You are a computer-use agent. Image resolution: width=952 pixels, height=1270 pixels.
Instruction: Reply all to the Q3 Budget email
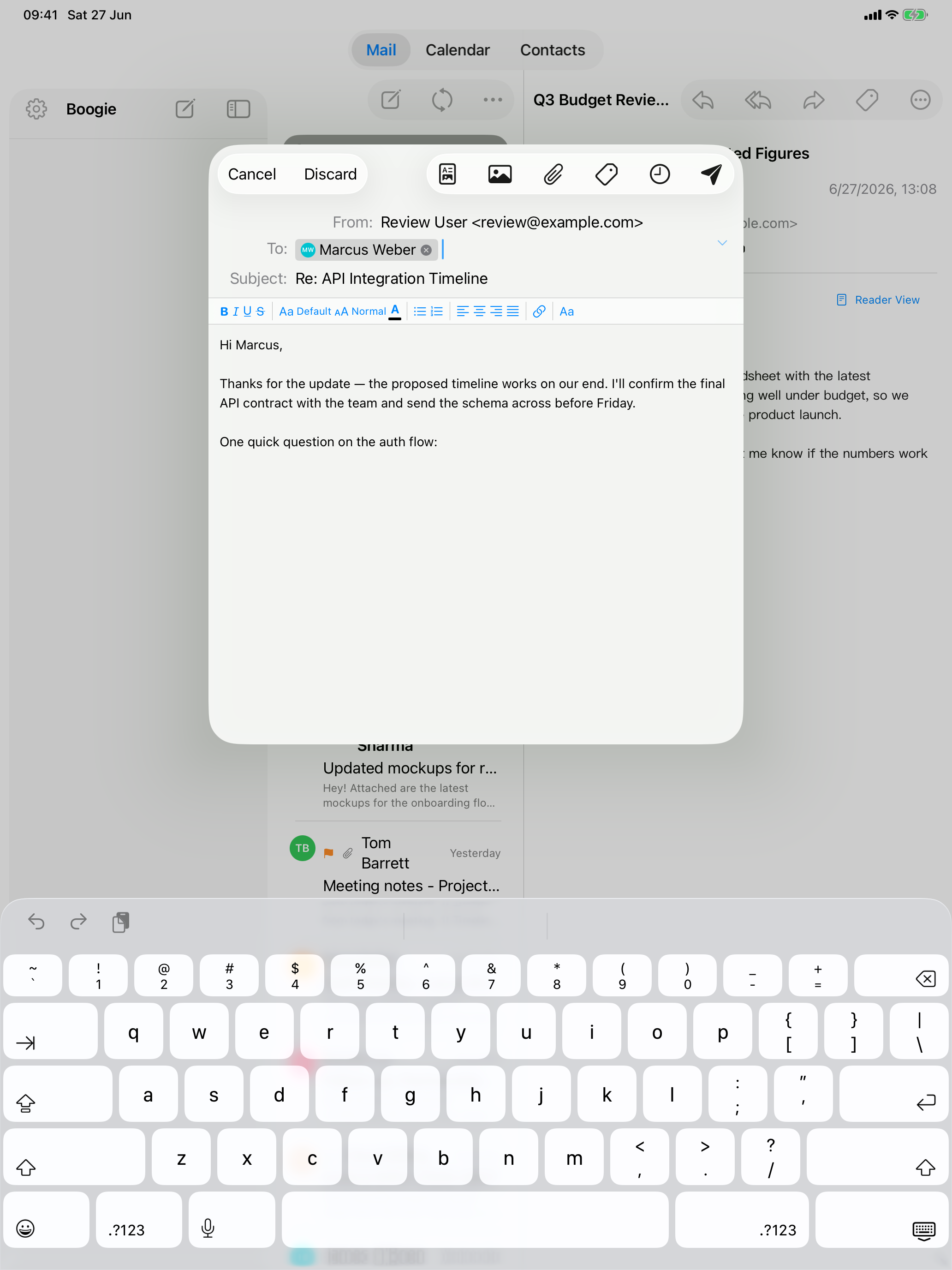click(x=758, y=100)
